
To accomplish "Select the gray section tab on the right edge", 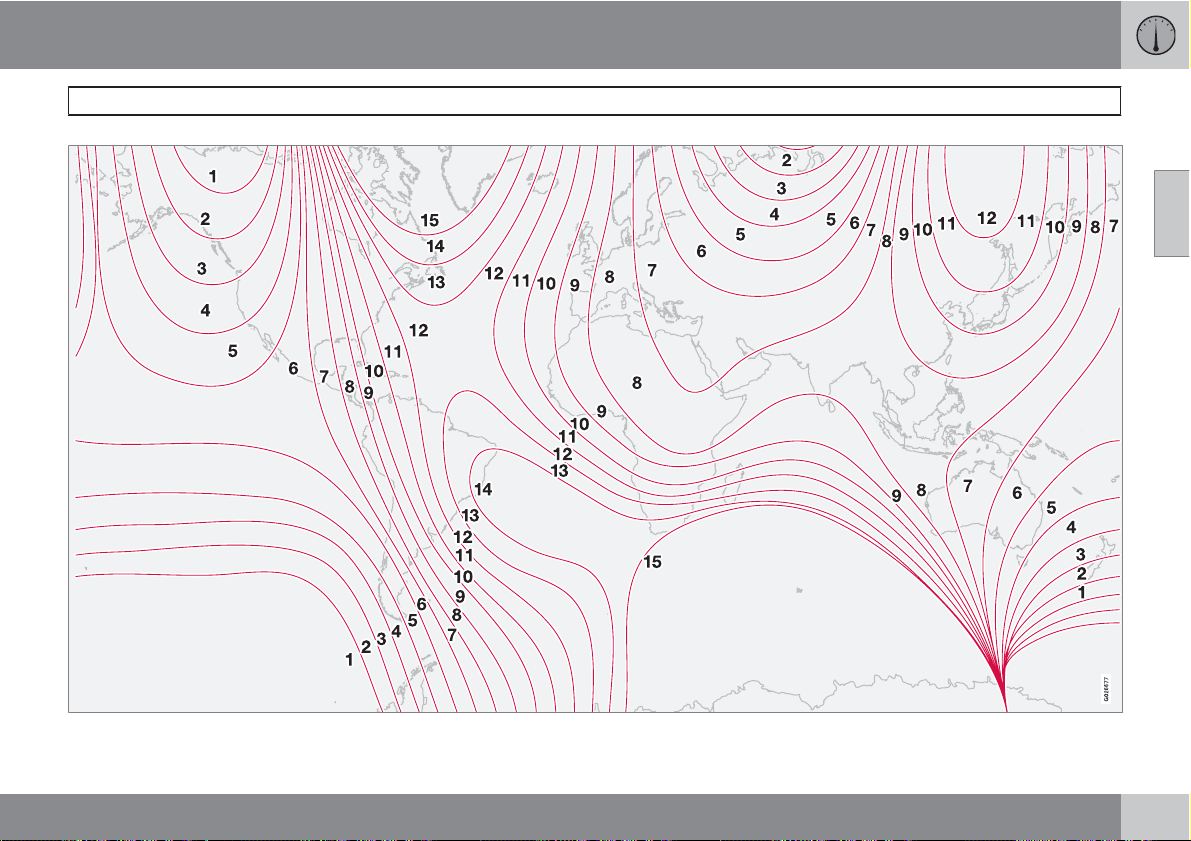I will [1172, 213].
